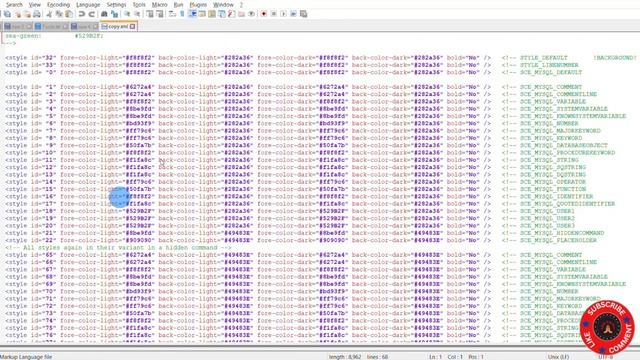Open the View menu
The height and width of the screenshot is (360, 640).
tap(34, 4)
